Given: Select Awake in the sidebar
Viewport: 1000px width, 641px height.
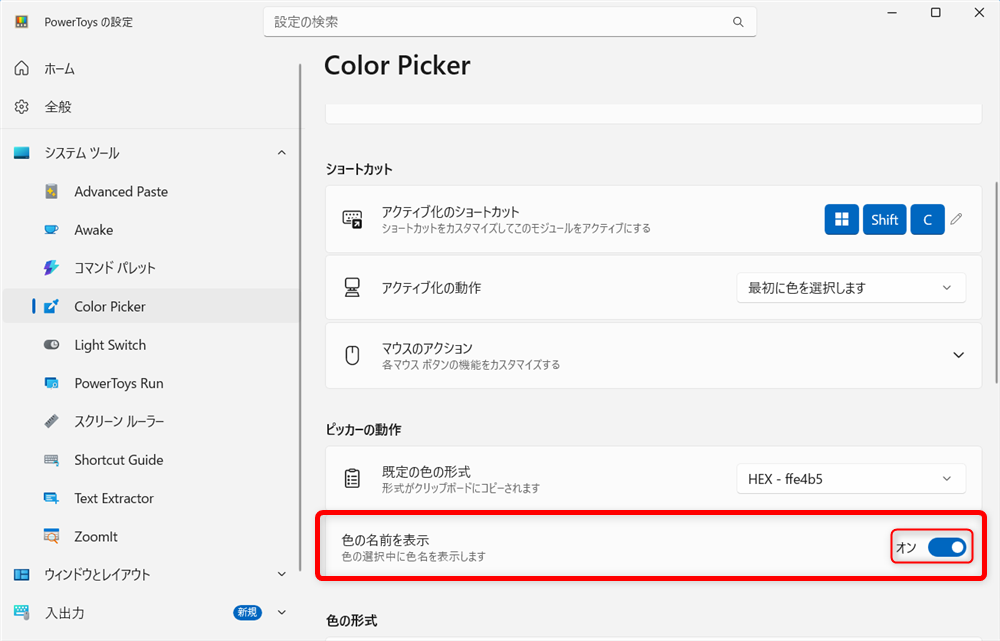Looking at the screenshot, I should [x=105, y=229].
